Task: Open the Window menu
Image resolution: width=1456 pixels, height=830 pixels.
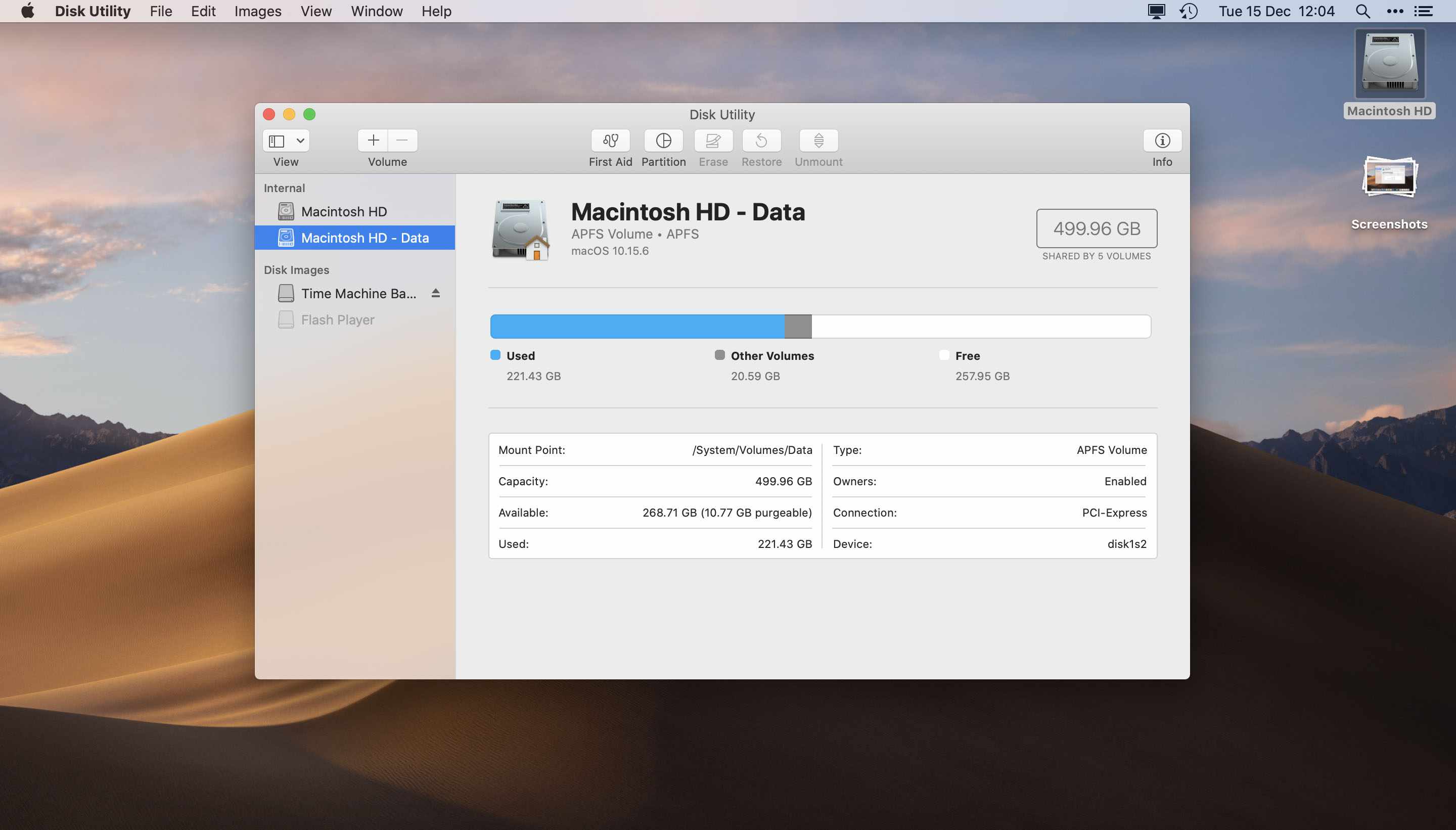Action: click(375, 11)
